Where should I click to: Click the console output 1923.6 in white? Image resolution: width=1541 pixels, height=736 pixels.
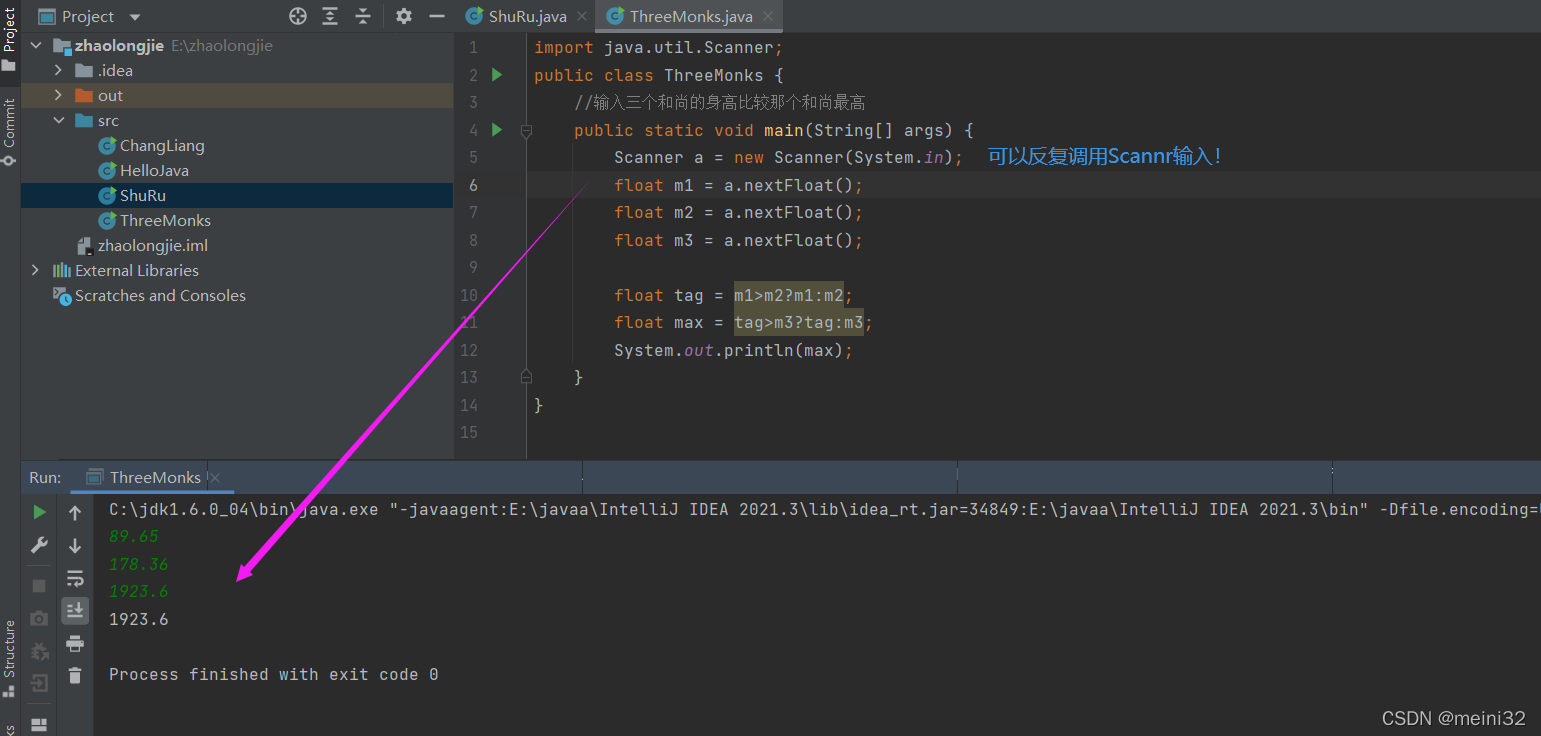138,619
